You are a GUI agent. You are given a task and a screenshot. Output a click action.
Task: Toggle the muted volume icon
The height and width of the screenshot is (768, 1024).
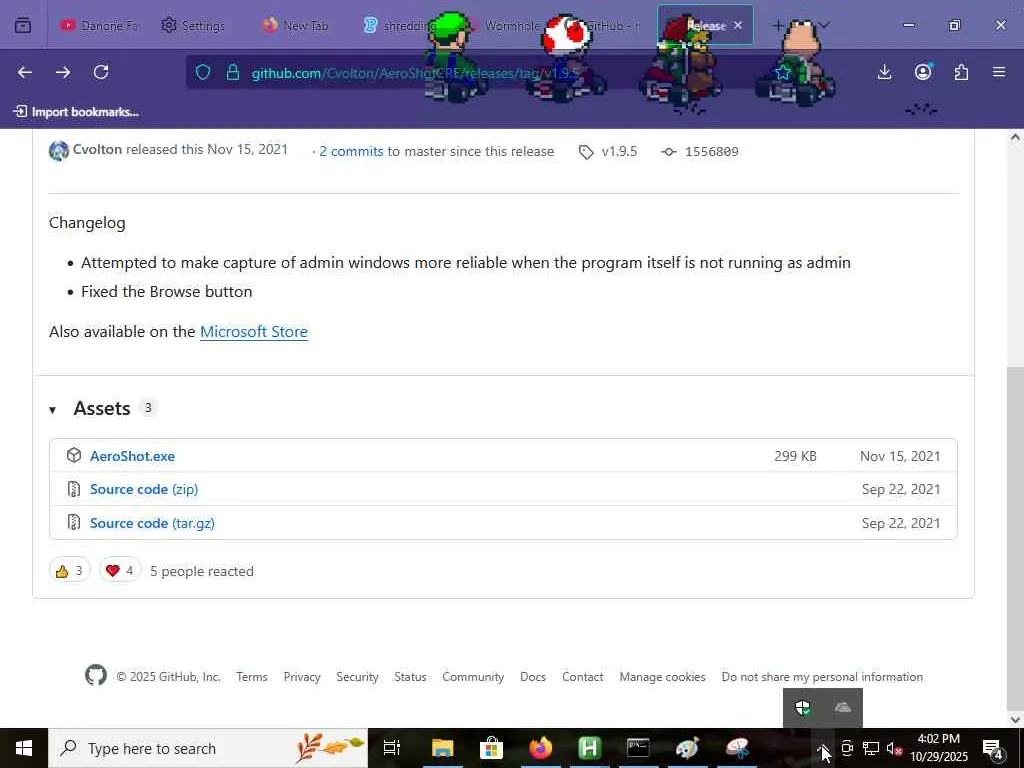pyautogui.click(x=894, y=748)
